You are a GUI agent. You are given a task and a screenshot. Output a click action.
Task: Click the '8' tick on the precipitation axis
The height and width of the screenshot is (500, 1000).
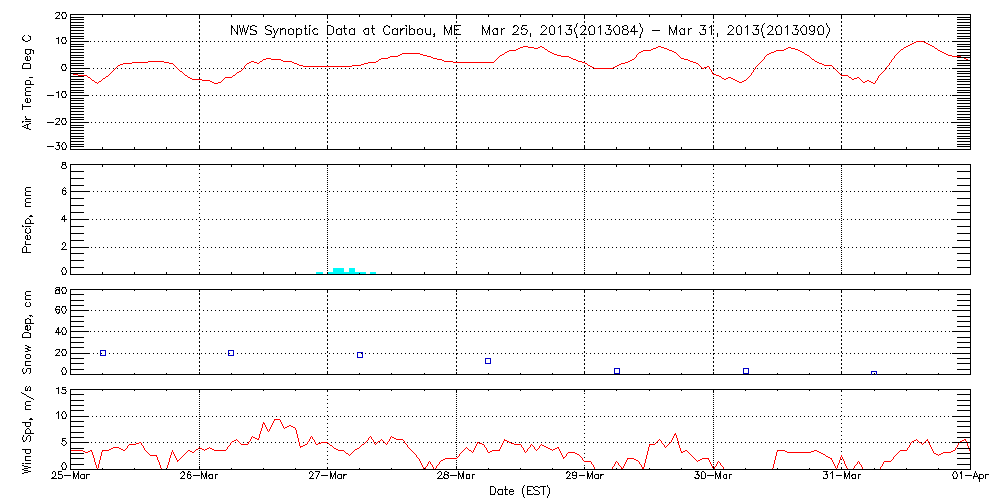tap(62, 165)
